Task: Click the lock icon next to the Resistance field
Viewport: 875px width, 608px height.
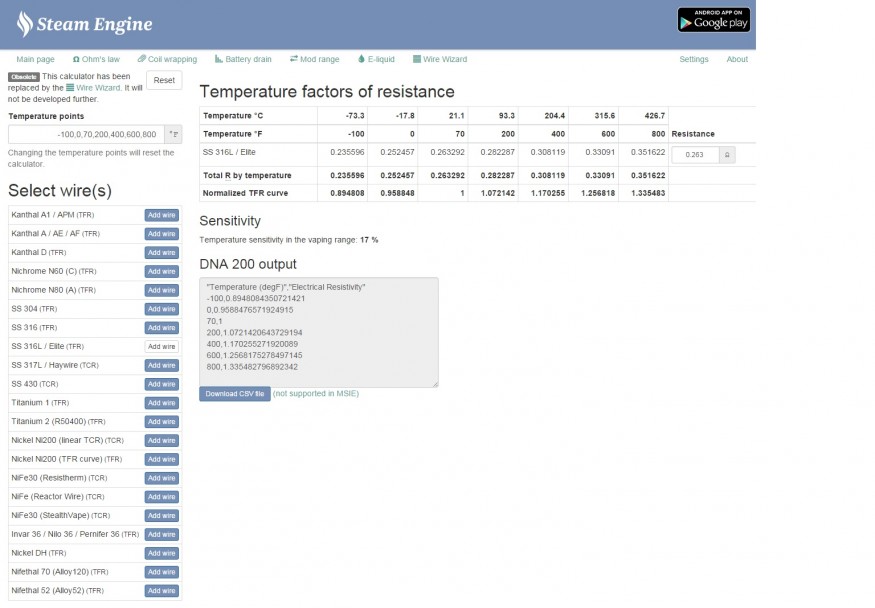Action: pyautogui.click(x=727, y=155)
